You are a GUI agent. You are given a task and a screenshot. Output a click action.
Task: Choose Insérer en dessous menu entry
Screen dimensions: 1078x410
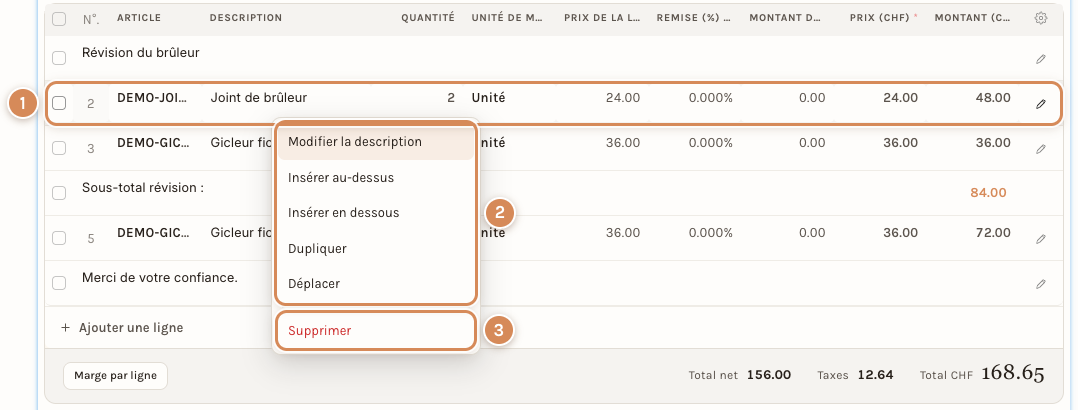[x=375, y=213]
